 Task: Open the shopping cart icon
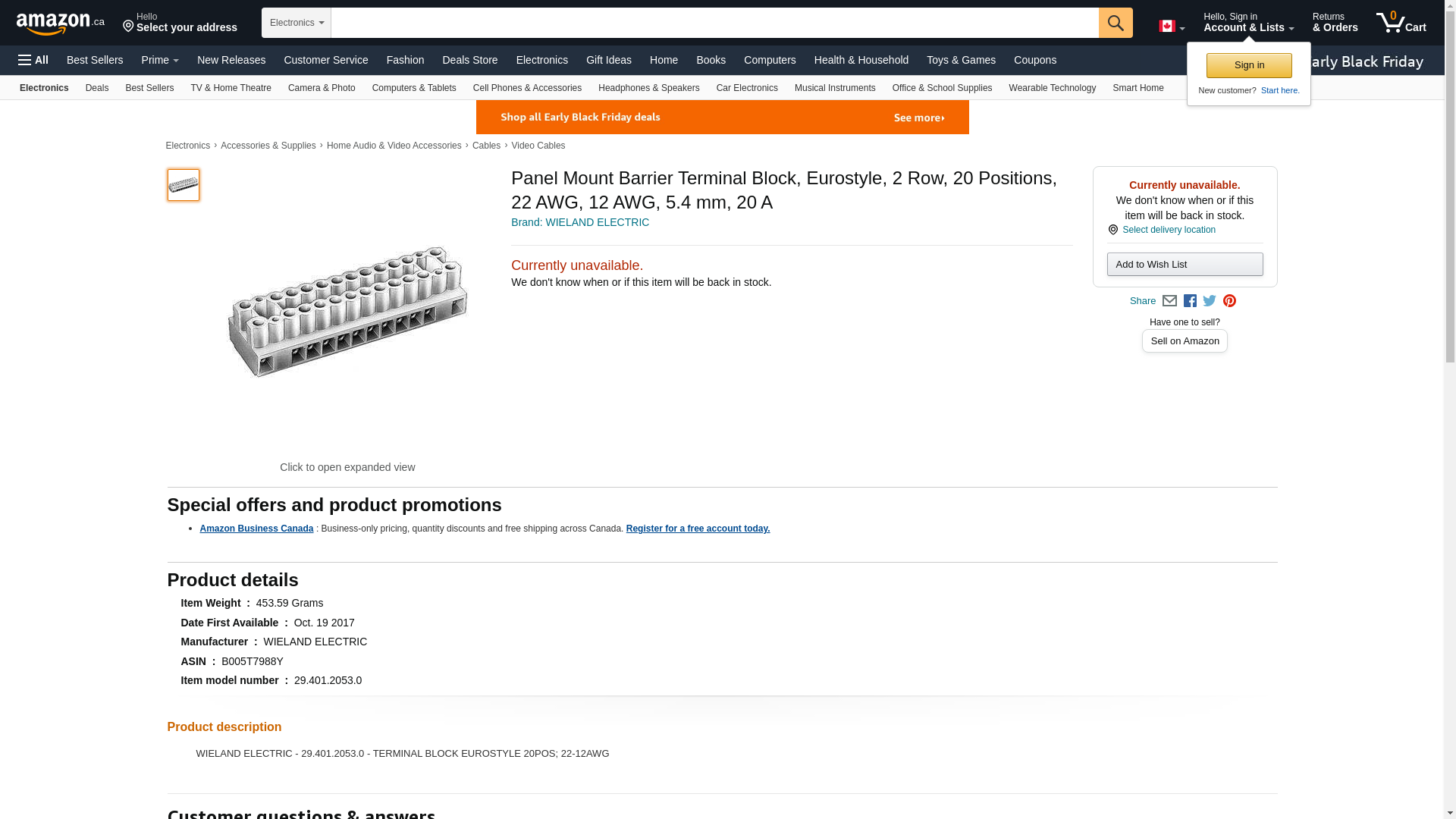coord(1400,23)
